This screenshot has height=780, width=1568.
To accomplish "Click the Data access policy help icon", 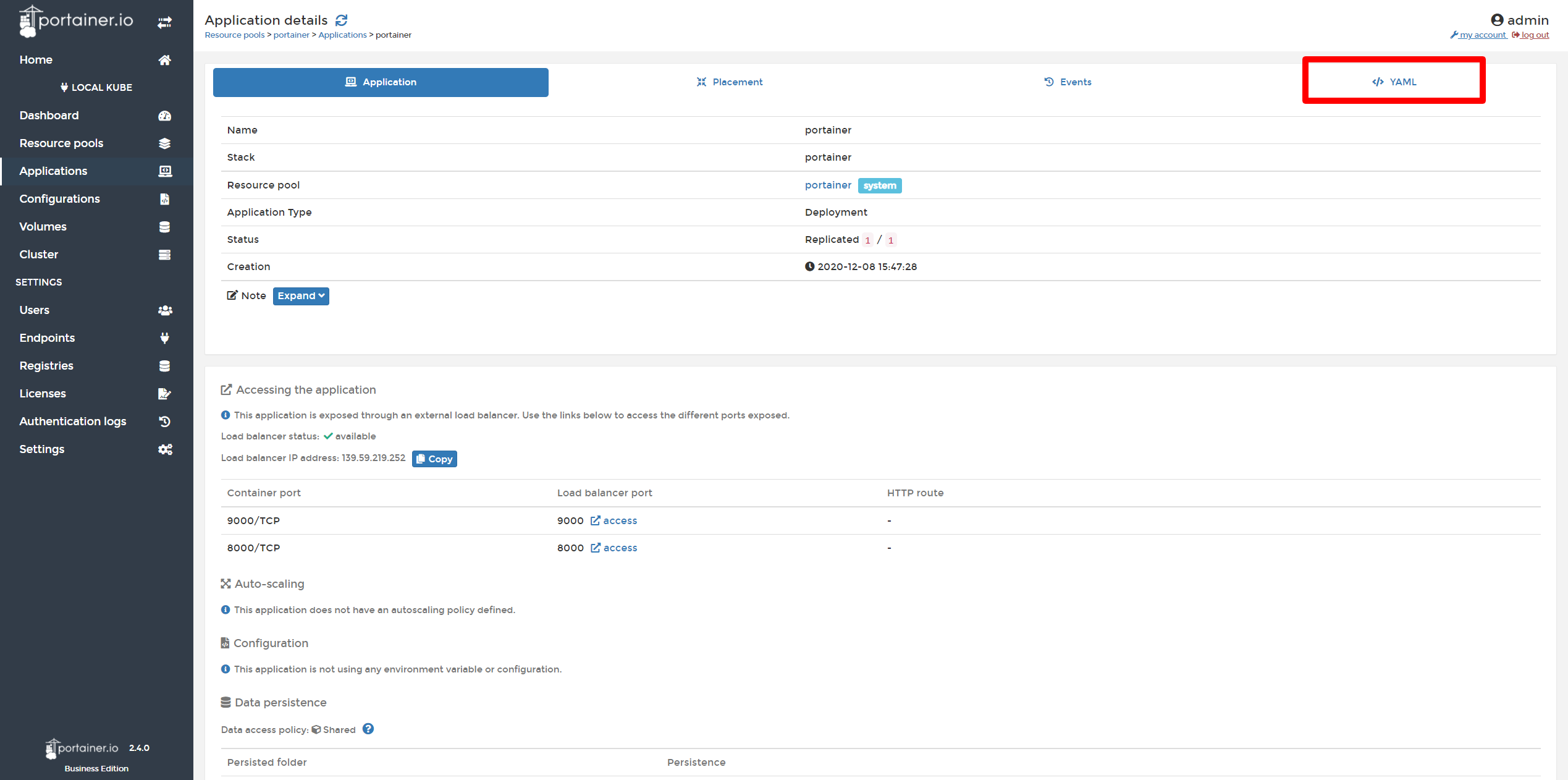I will coord(368,729).
